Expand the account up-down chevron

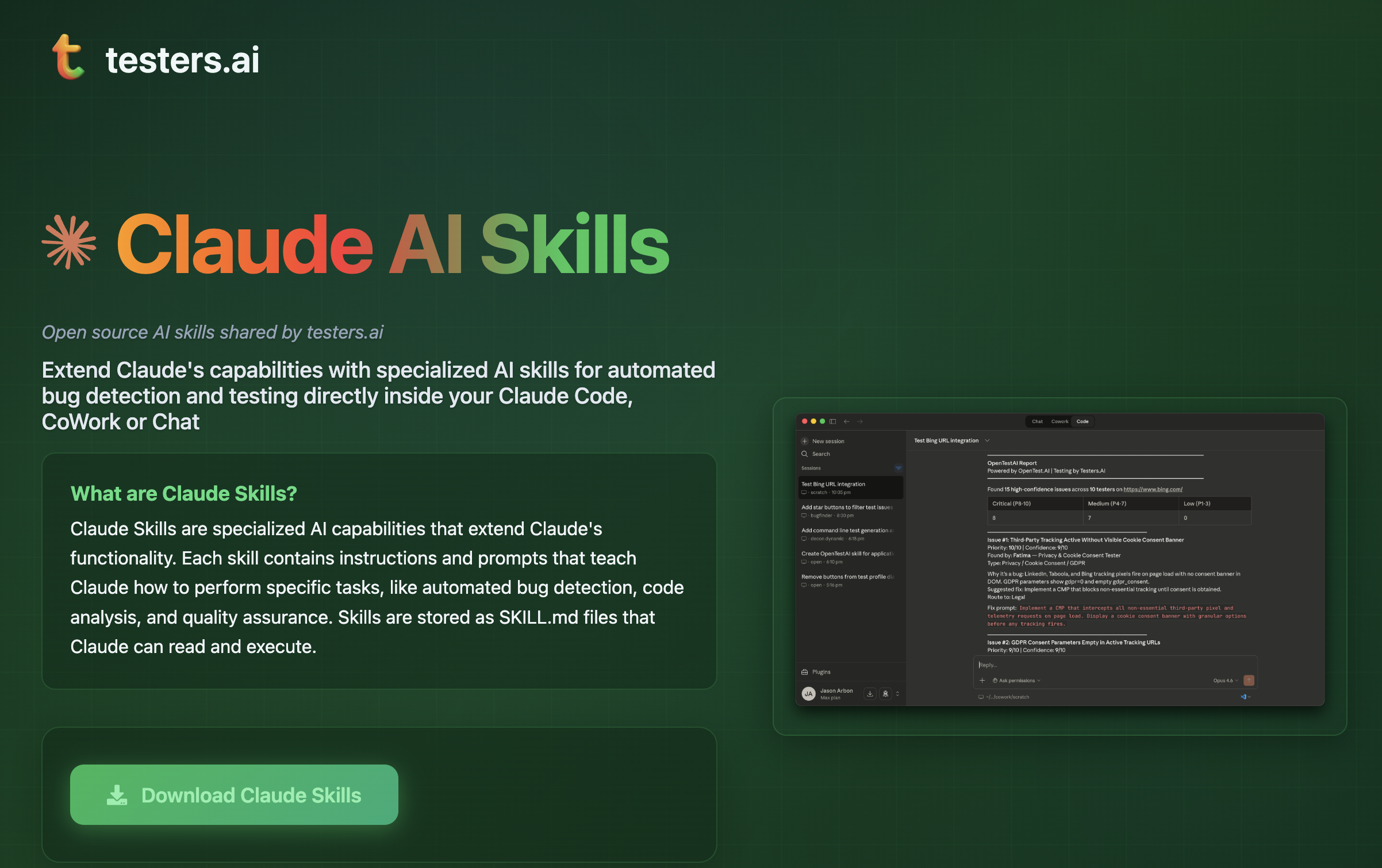(897, 693)
